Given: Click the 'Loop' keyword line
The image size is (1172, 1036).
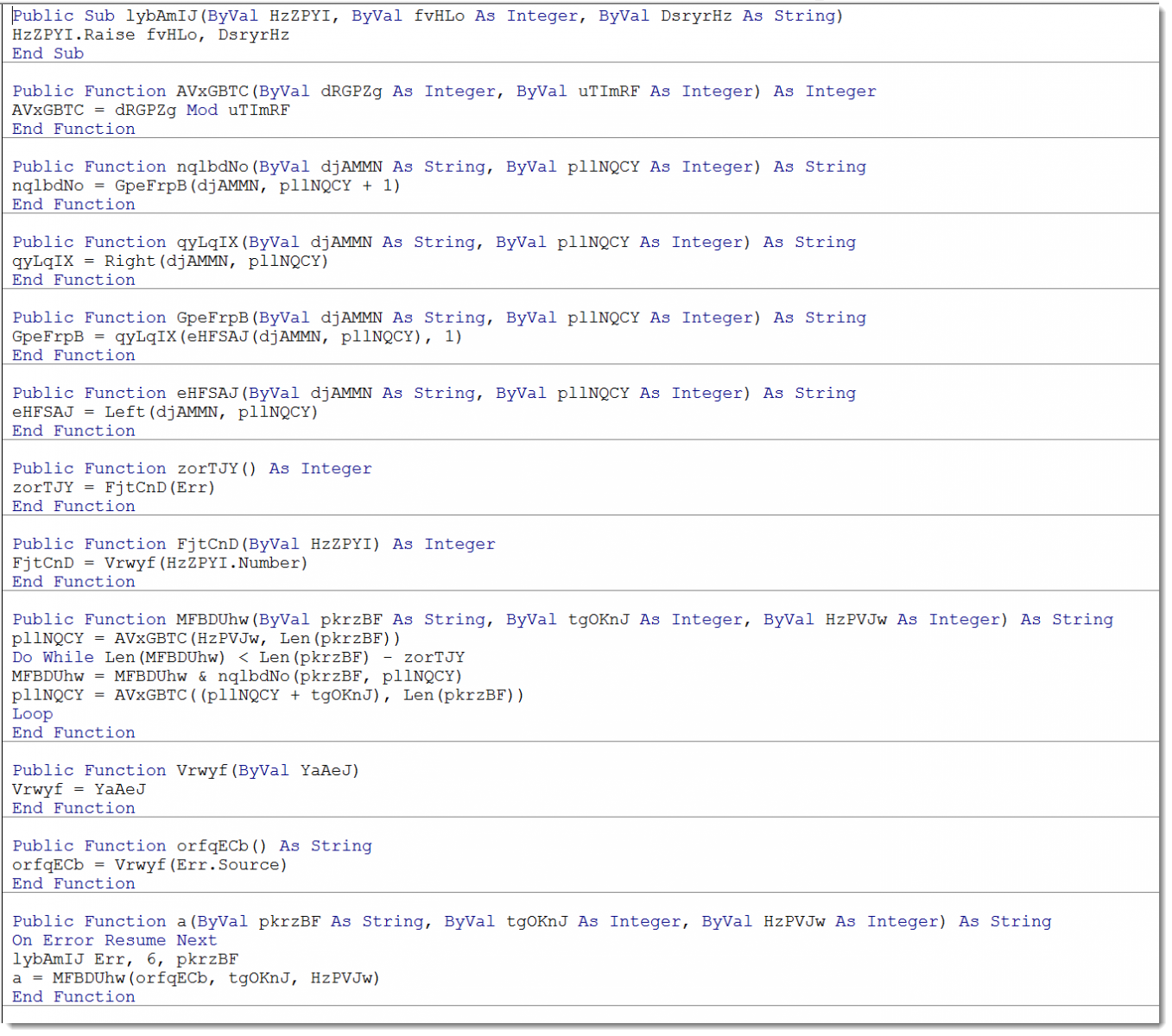Looking at the screenshot, I should pos(33,714).
